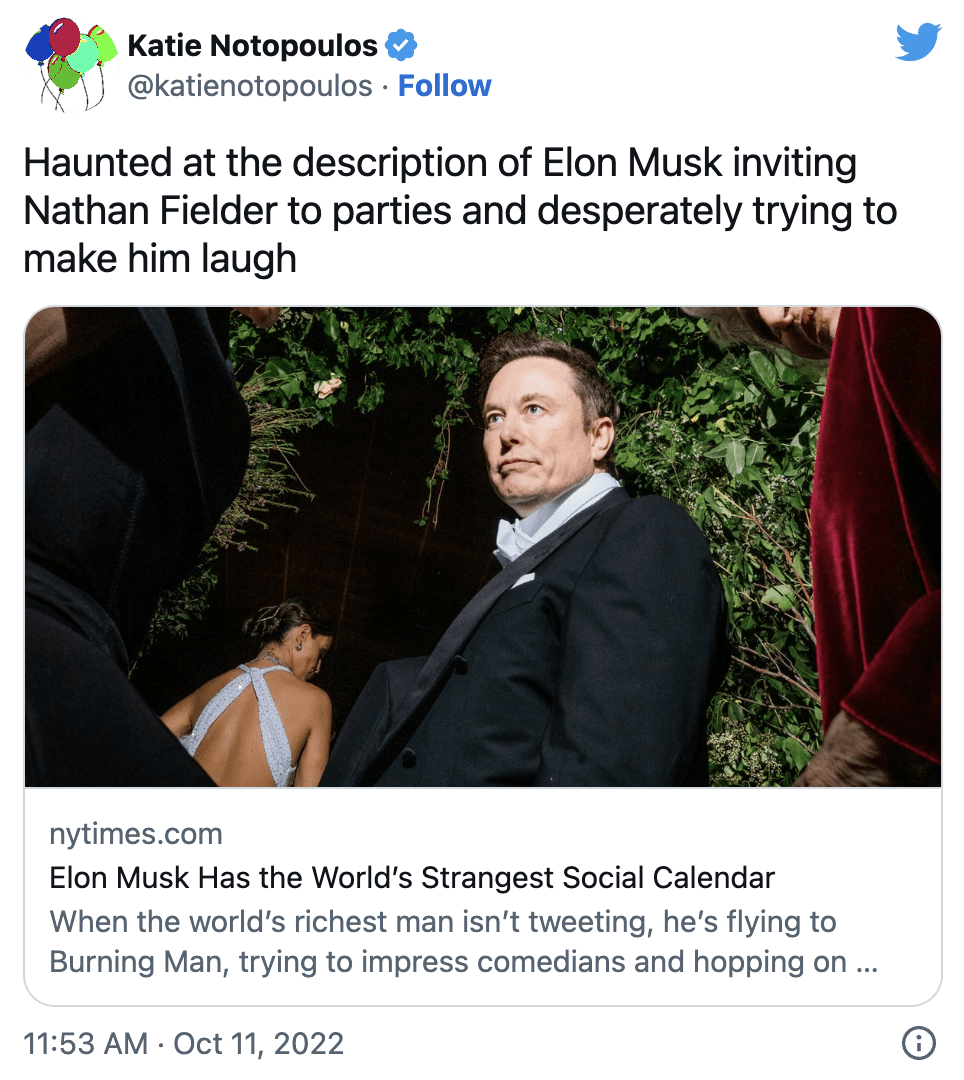Click the Twitter bird logo
Image resolution: width=964 pixels, height=1080 pixels.
[918, 42]
